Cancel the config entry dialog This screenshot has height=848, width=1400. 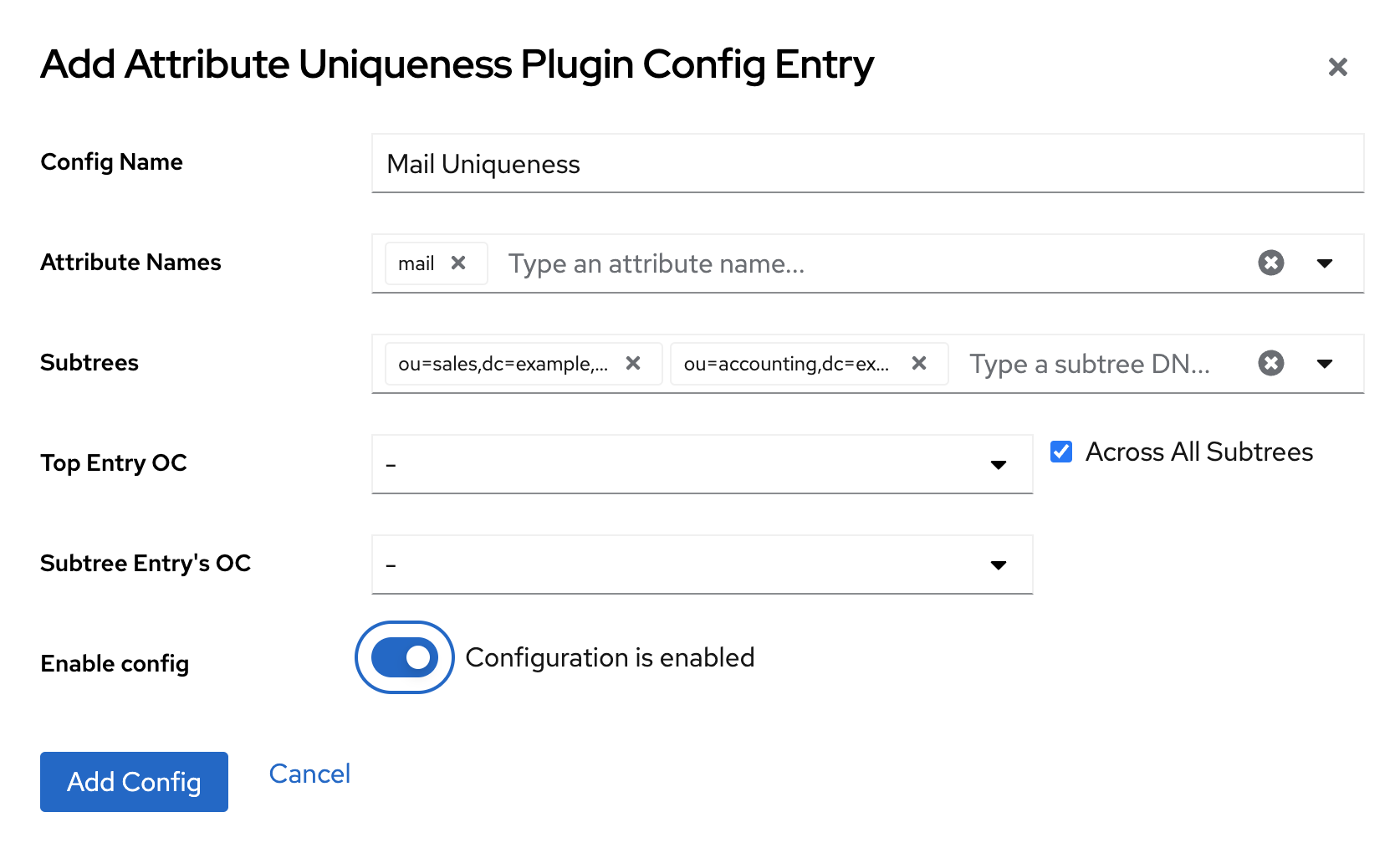click(309, 774)
